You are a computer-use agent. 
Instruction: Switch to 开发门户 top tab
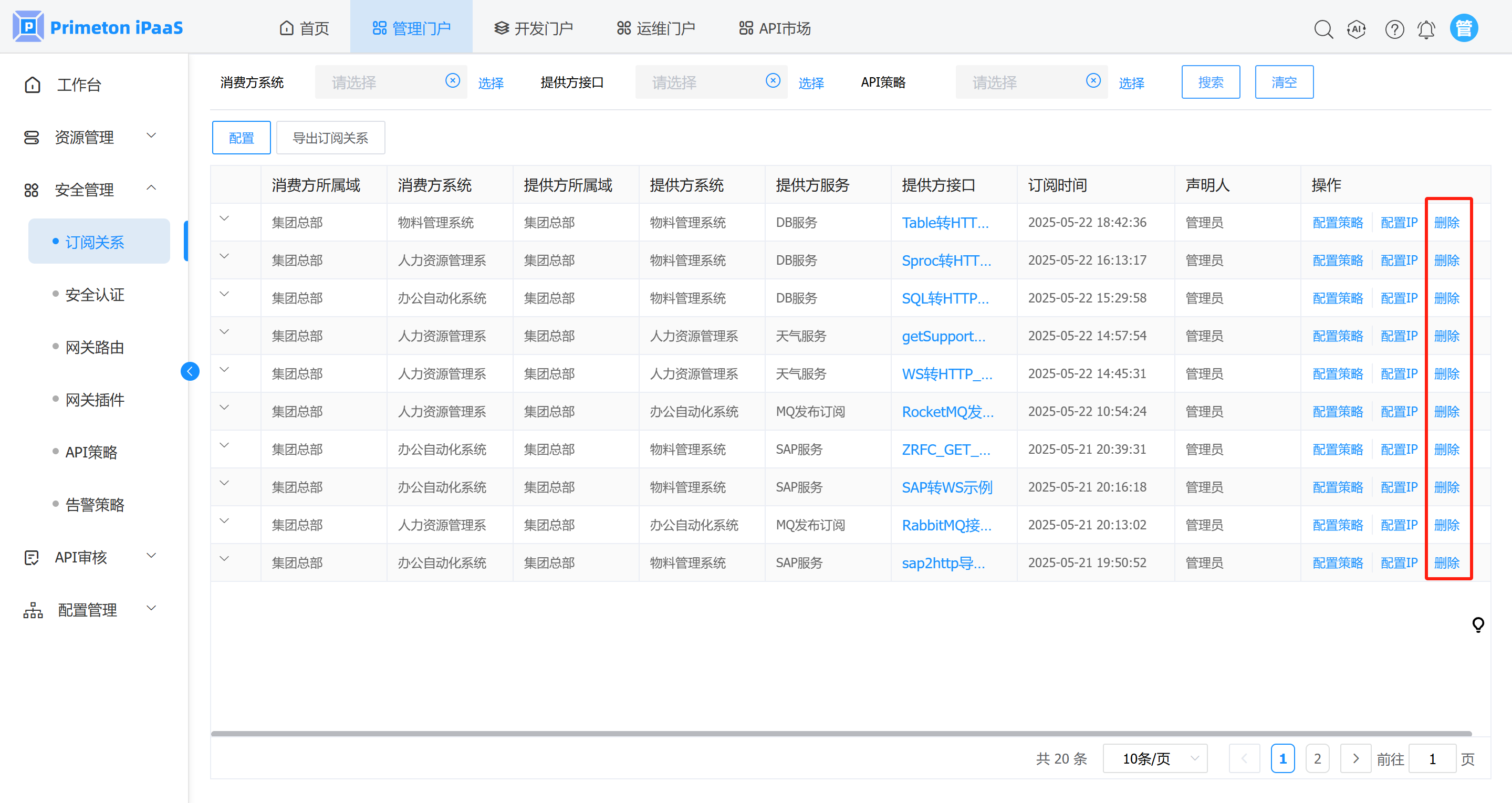pyautogui.click(x=533, y=28)
